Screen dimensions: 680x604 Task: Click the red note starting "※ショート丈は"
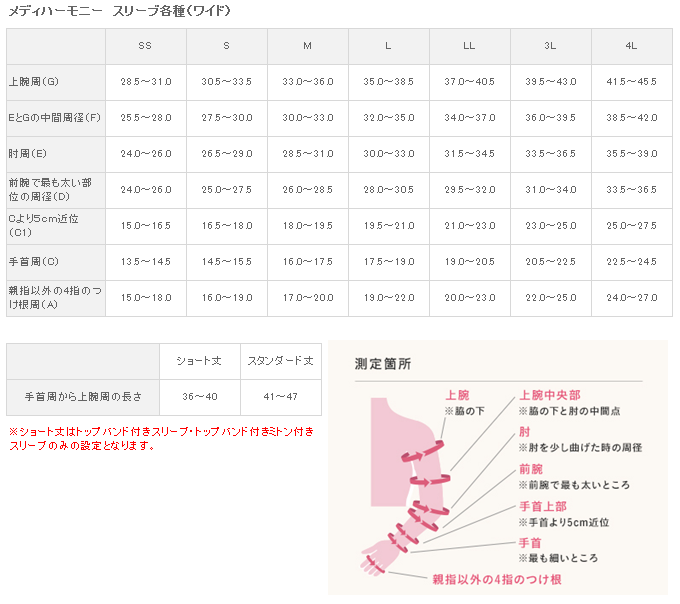point(161,438)
